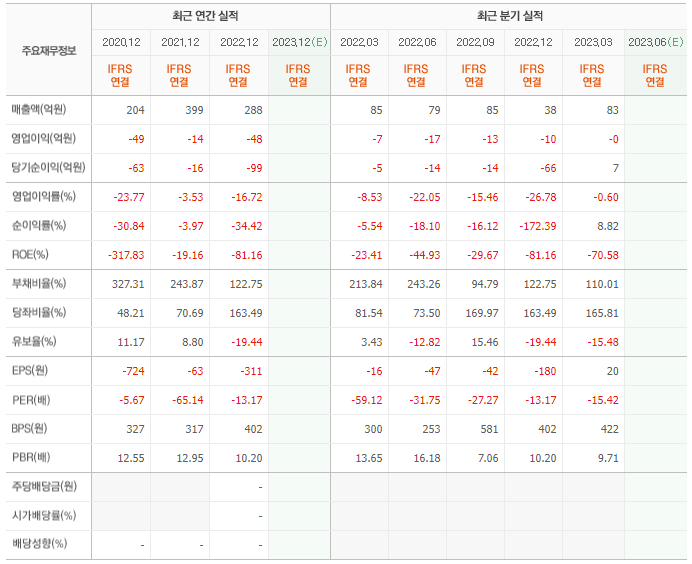Viewport: 692px width, 564px height.
Task: Click operating profit value -49
Action: [136, 139]
